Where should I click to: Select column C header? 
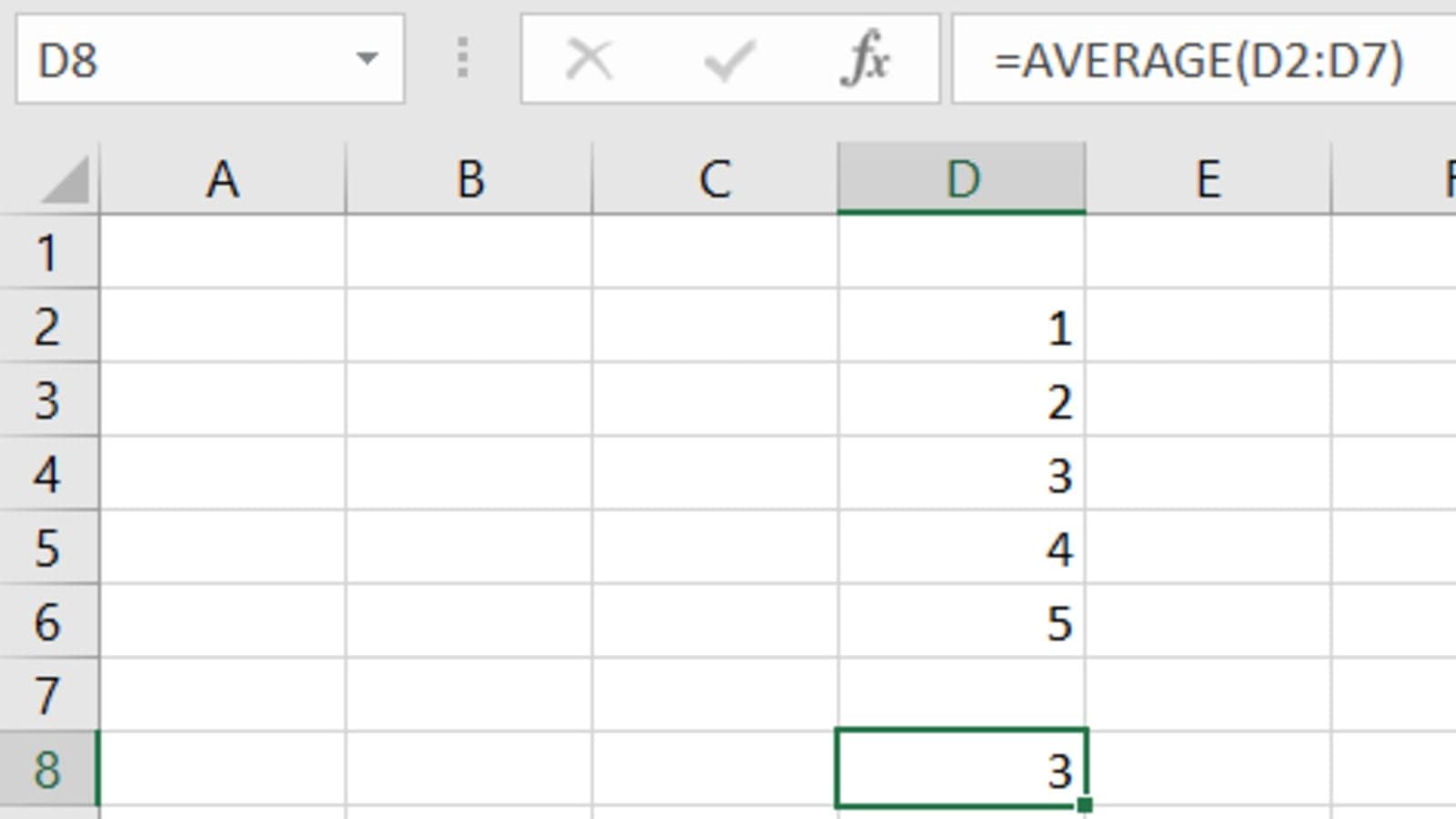[715, 179]
